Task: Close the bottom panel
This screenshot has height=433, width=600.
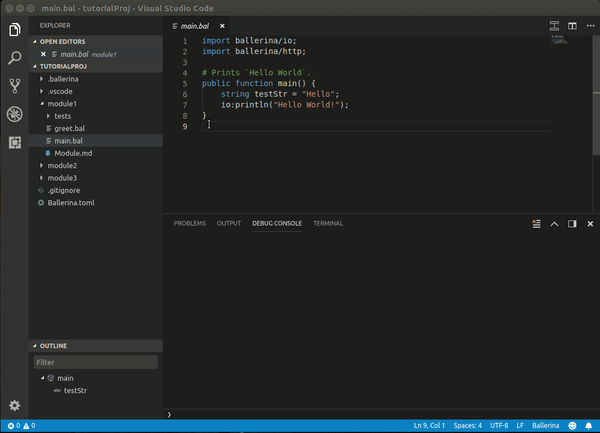Action: pyautogui.click(x=590, y=224)
